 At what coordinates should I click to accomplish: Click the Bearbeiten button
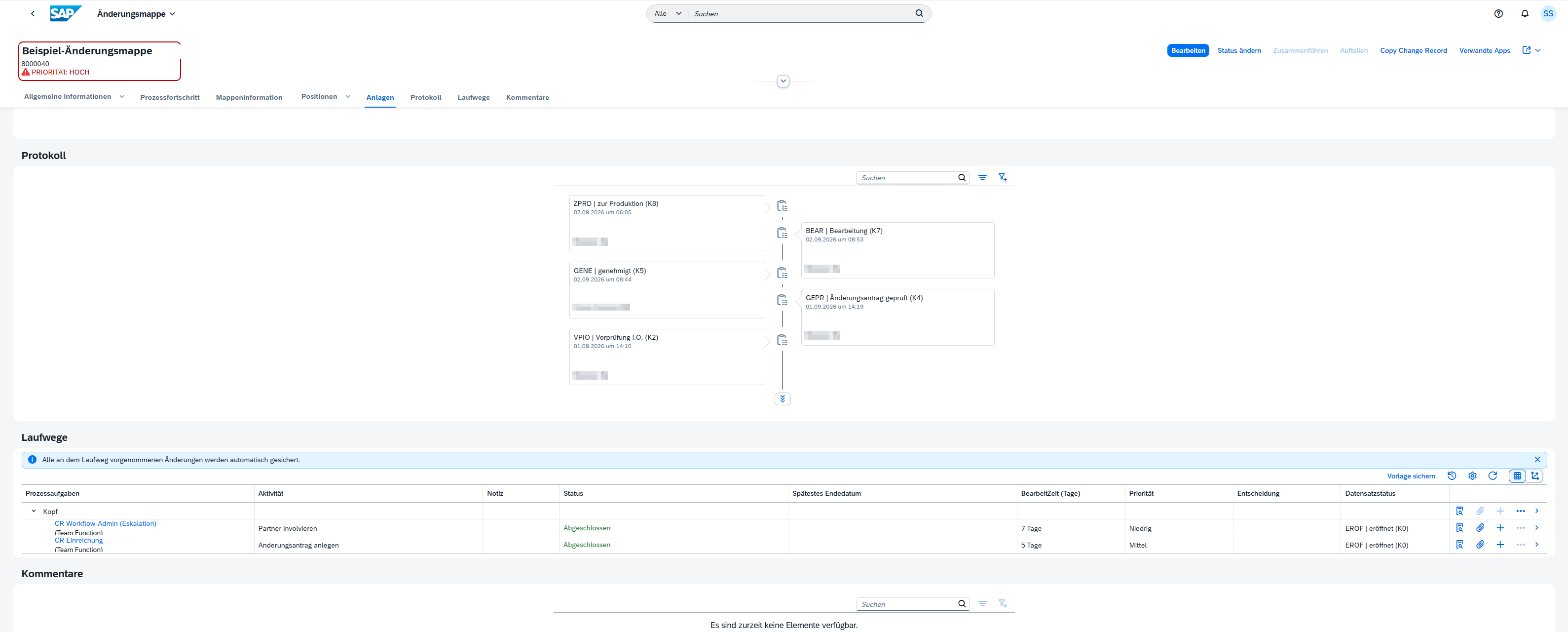coord(1188,50)
